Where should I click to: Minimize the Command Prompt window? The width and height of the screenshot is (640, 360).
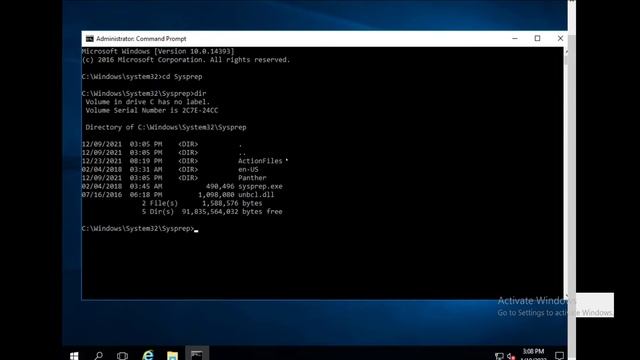[515, 38]
